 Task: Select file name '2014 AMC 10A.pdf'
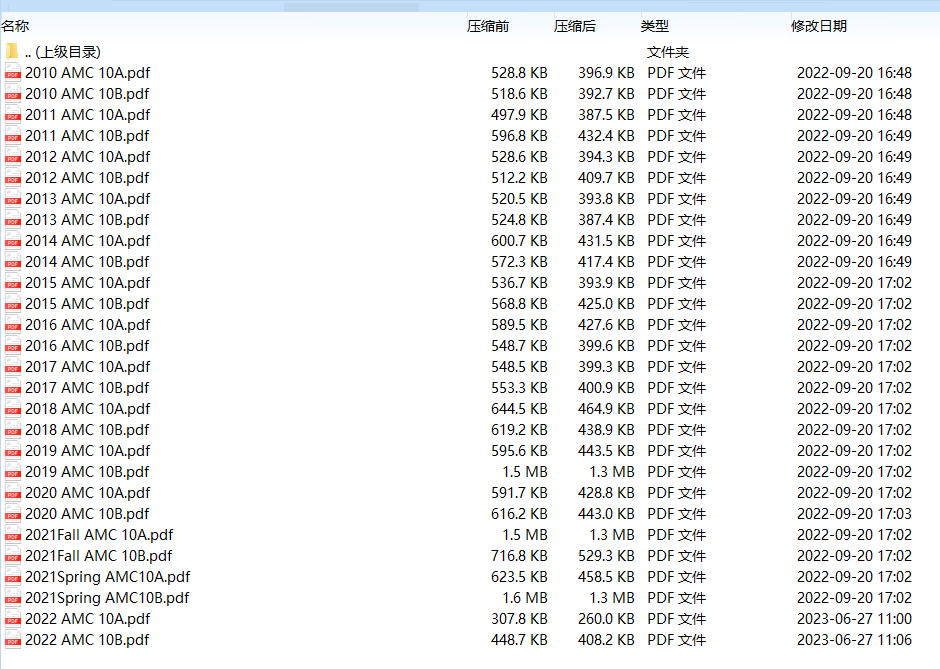click(x=88, y=240)
